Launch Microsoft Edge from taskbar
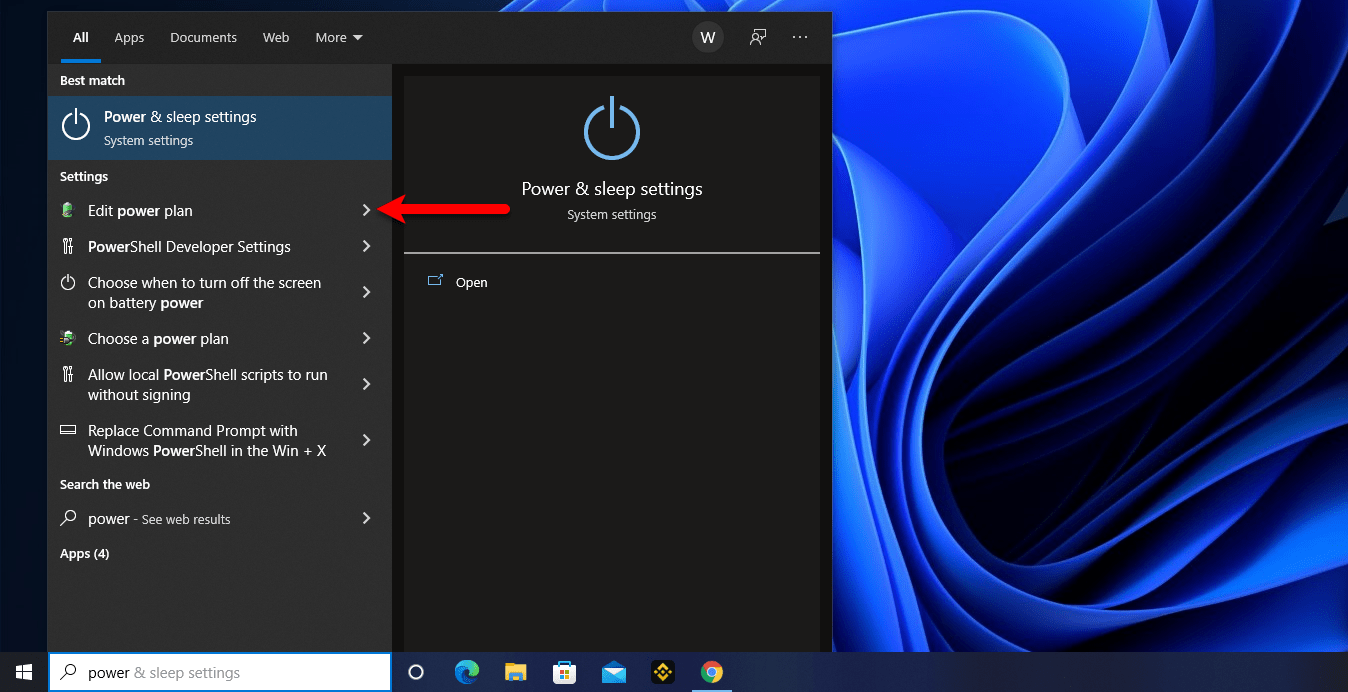The height and width of the screenshot is (692, 1348). (467, 673)
